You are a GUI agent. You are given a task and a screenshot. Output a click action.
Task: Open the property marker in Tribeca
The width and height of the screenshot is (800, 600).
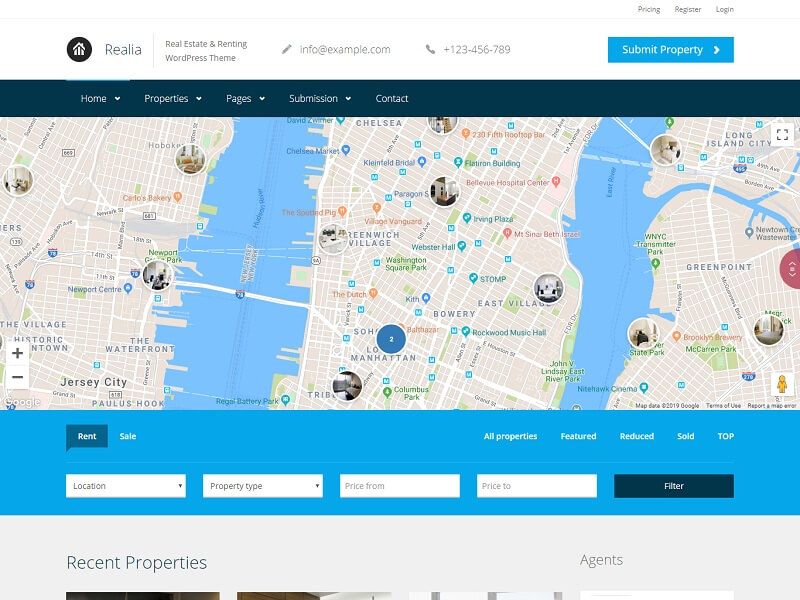347,385
